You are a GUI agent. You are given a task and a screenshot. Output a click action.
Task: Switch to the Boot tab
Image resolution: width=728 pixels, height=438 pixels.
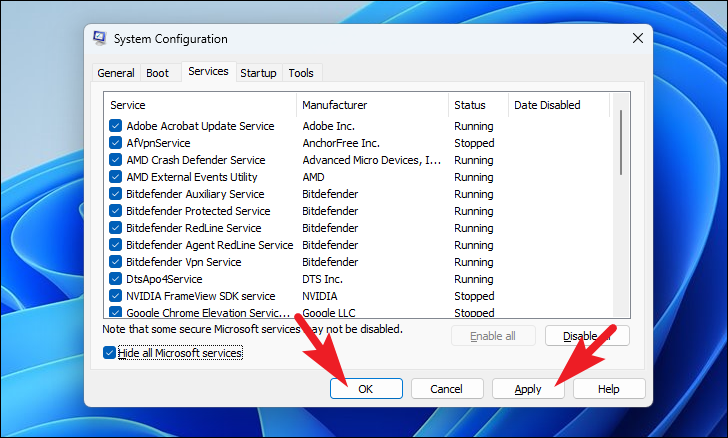click(157, 73)
